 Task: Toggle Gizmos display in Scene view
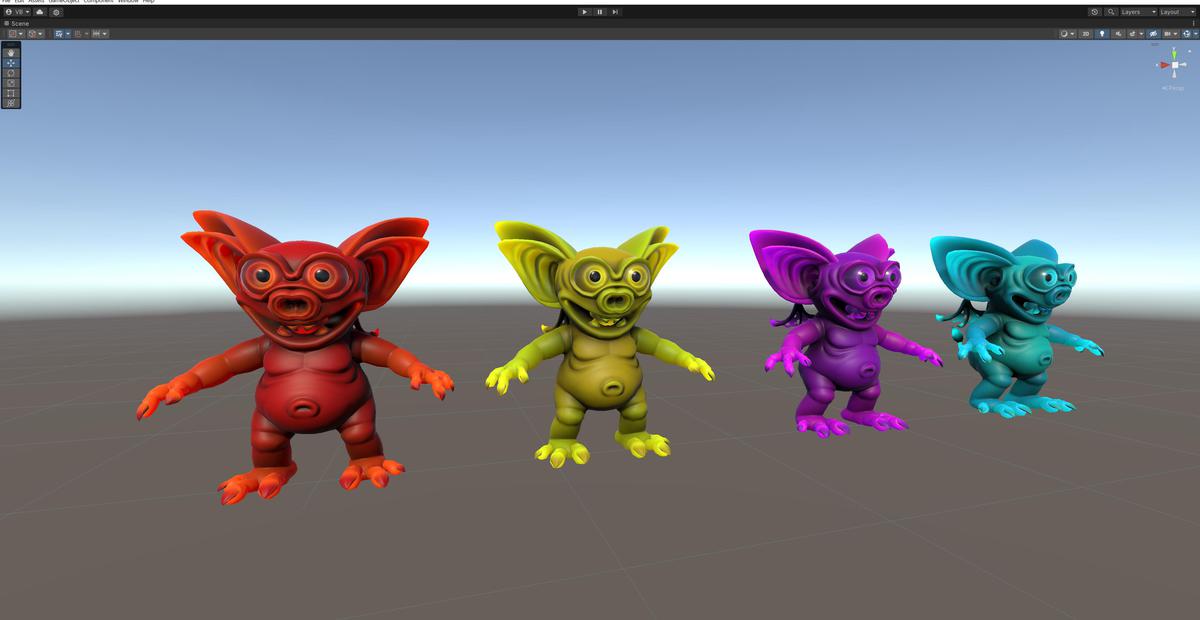click(1187, 34)
